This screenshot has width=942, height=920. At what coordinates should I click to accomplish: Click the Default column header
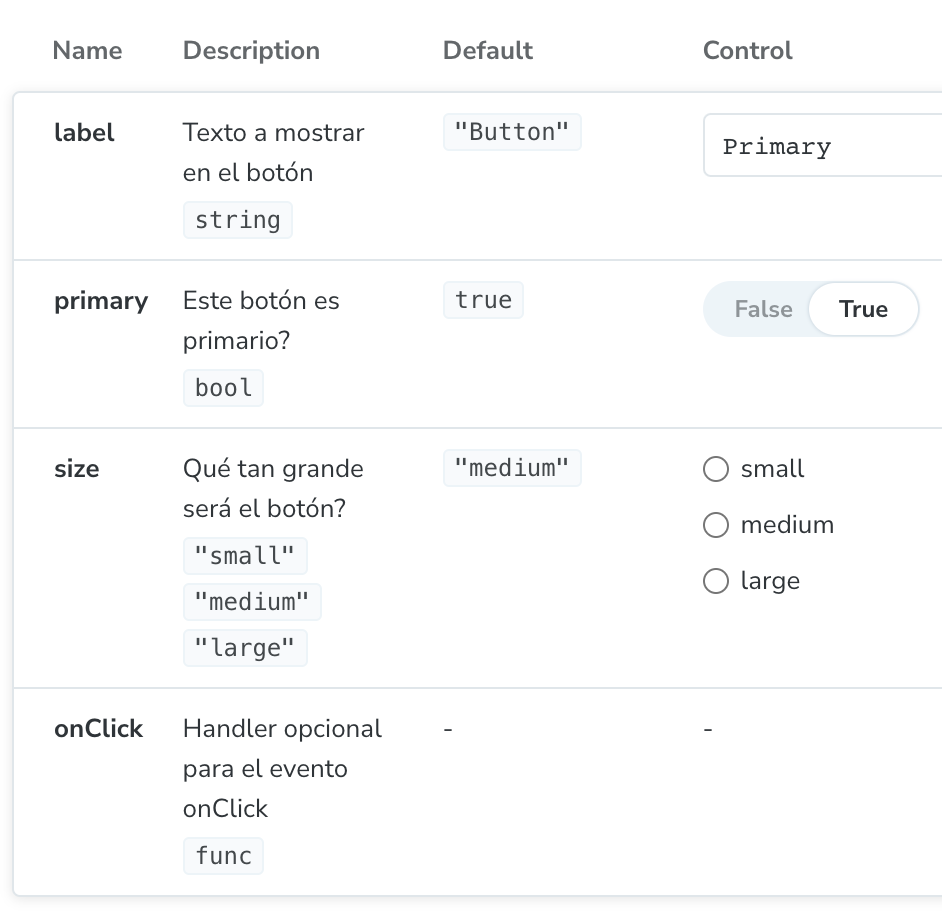pos(488,50)
